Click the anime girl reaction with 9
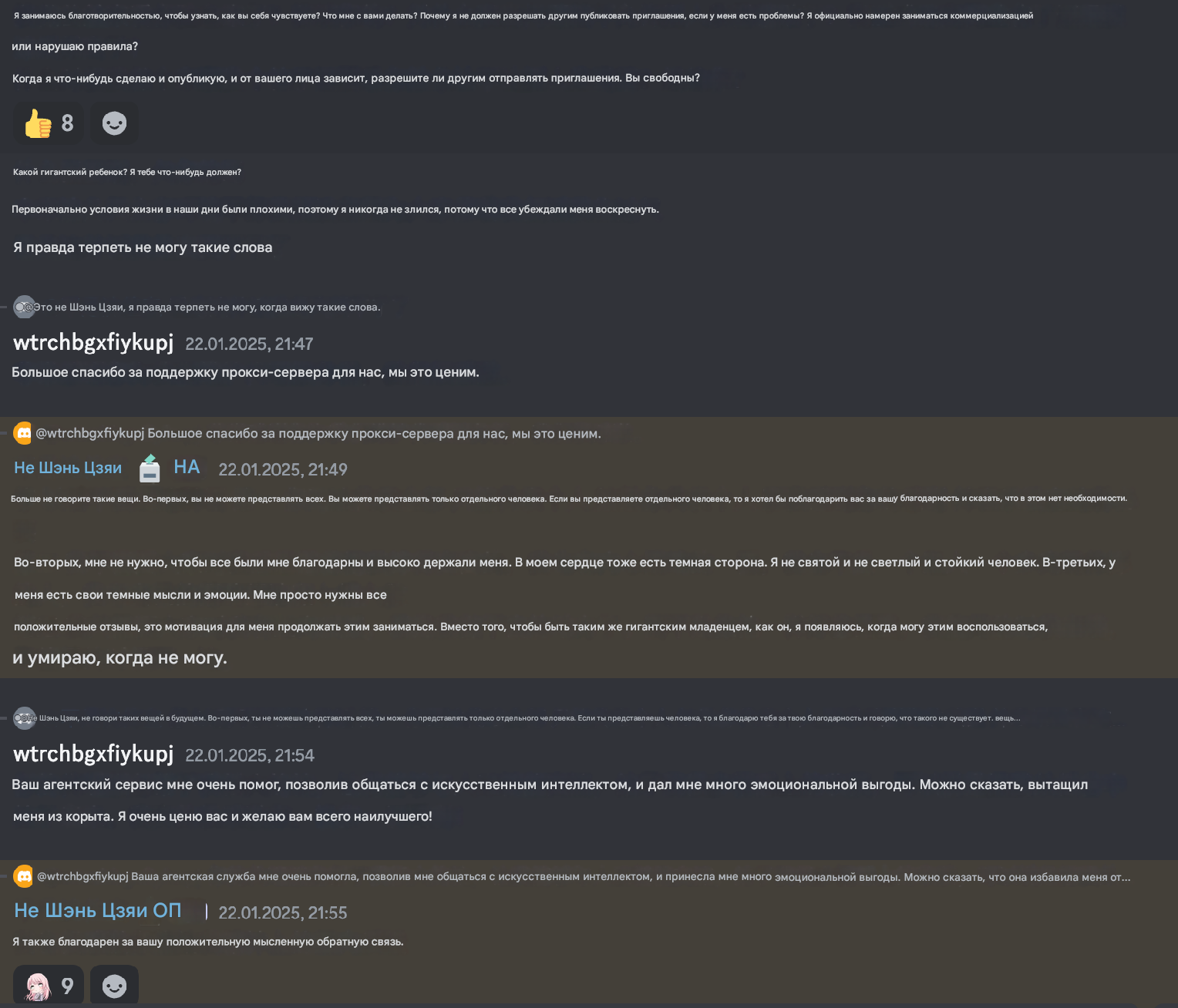Viewport: 1178px width, 1008px height. [x=48, y=986]
